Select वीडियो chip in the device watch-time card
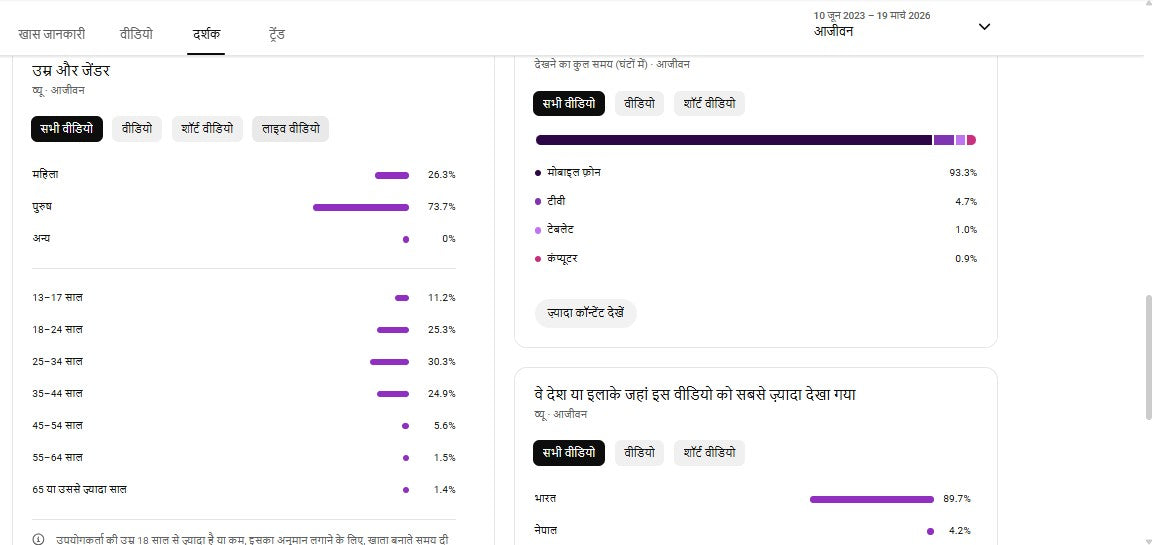The width and height of the screenshot is (1153, 545). click(639, 103)
